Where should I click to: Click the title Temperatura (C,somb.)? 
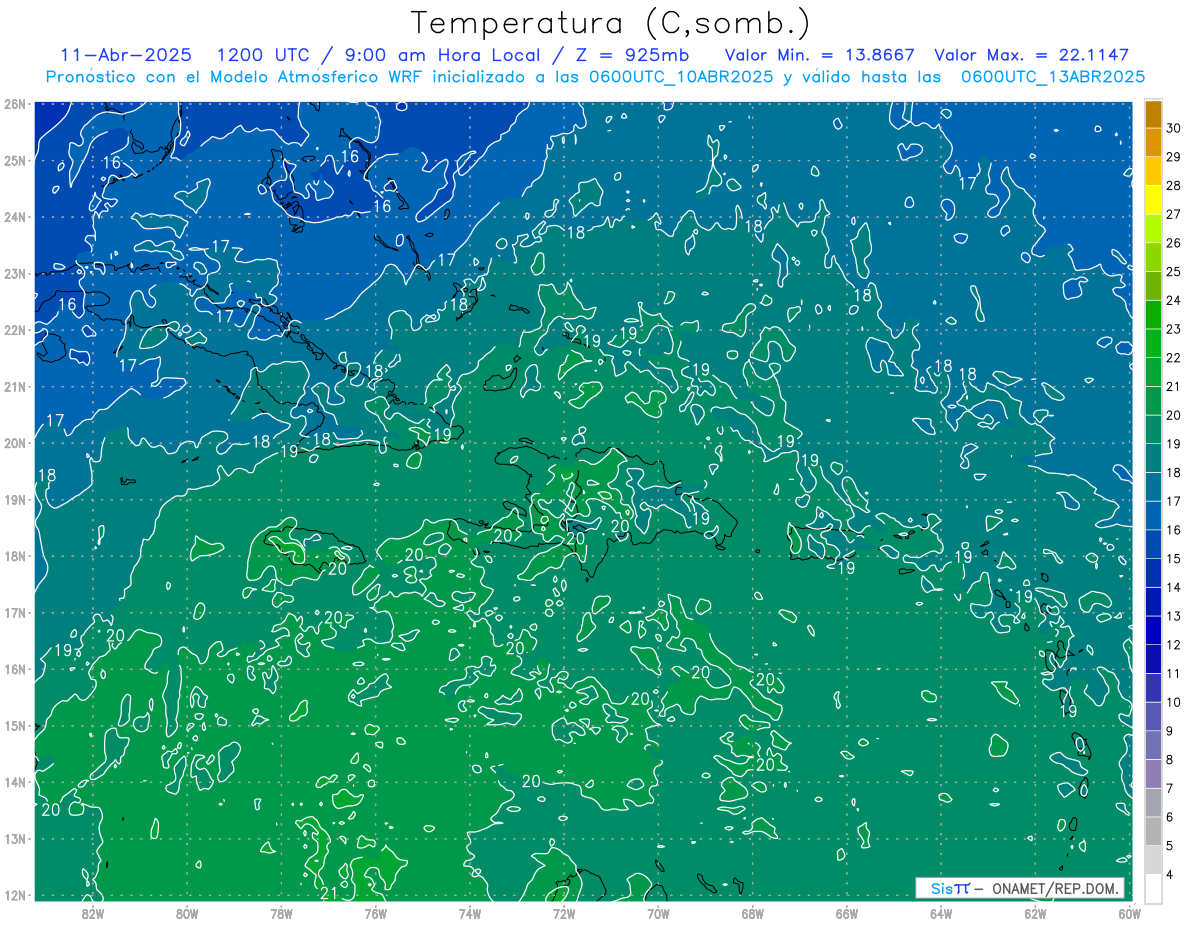pos(611,22)
